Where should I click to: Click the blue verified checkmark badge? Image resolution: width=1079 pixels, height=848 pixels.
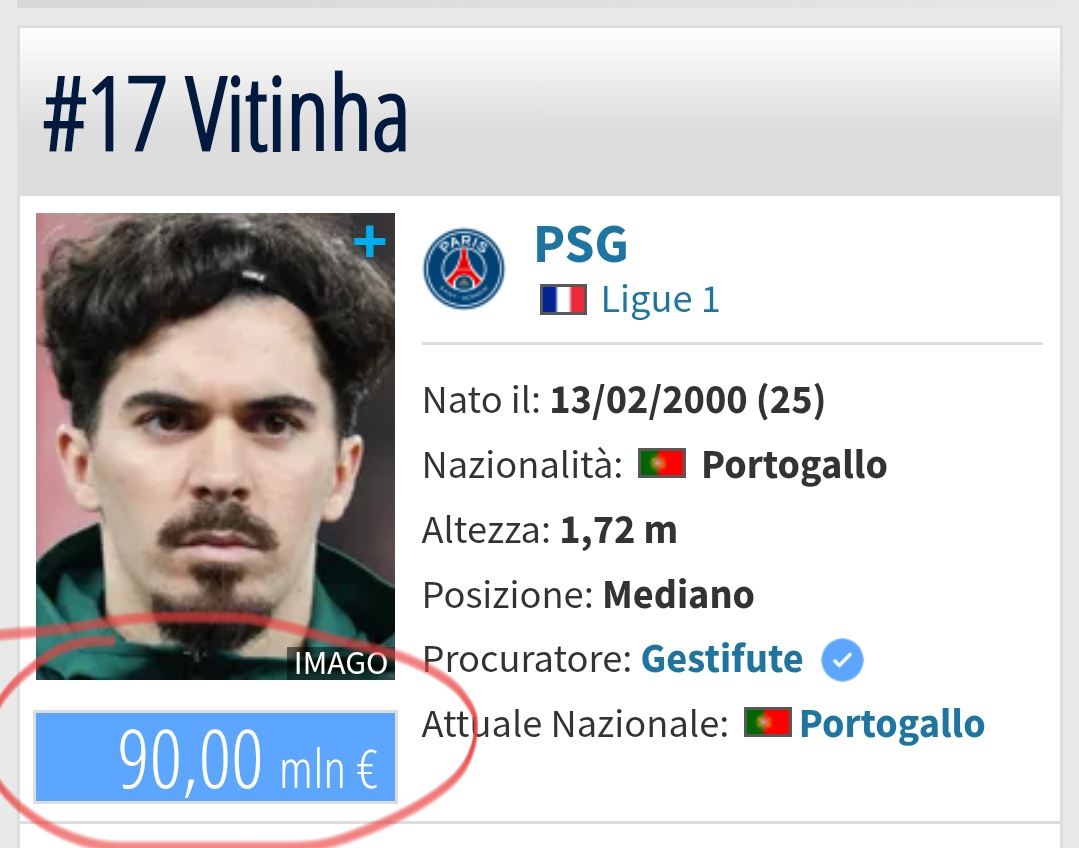(x=842, y=659)
